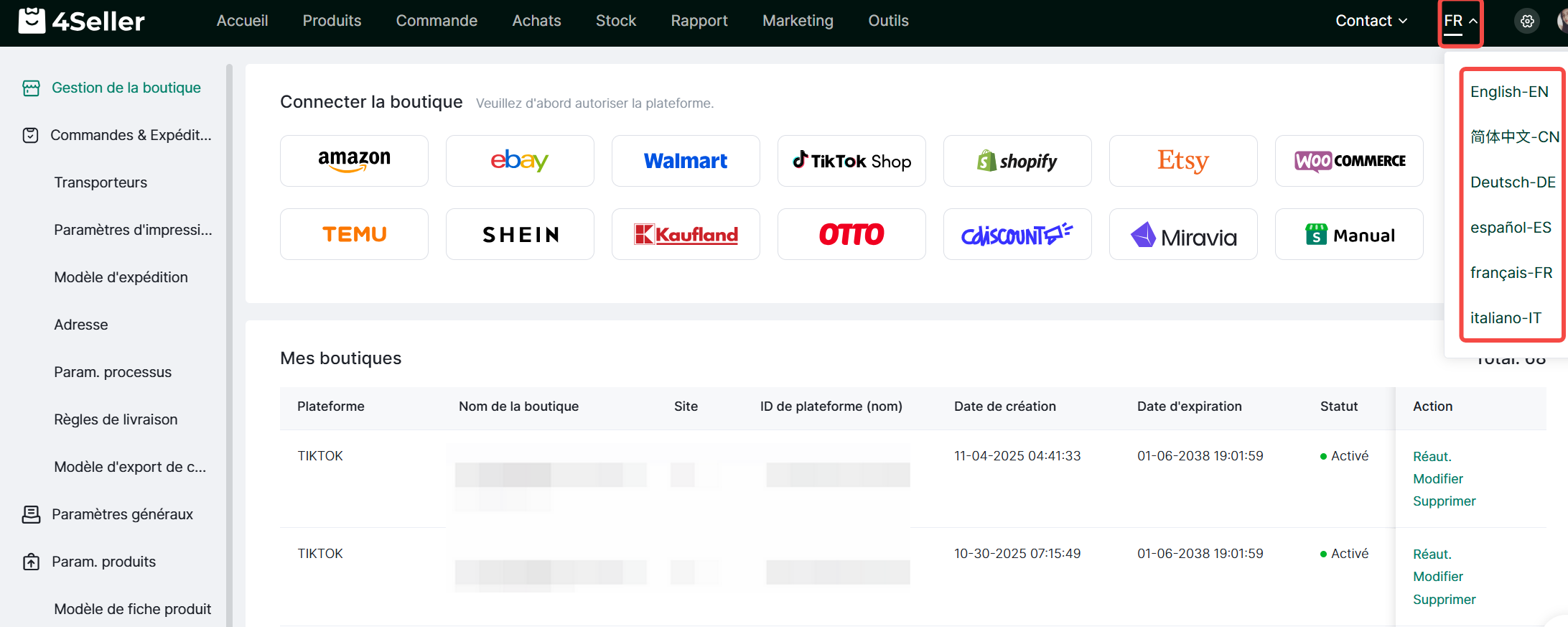Click the Temu platform tile
The width and height of the screenshot is (1568, 627).
(x=354, y=234)
